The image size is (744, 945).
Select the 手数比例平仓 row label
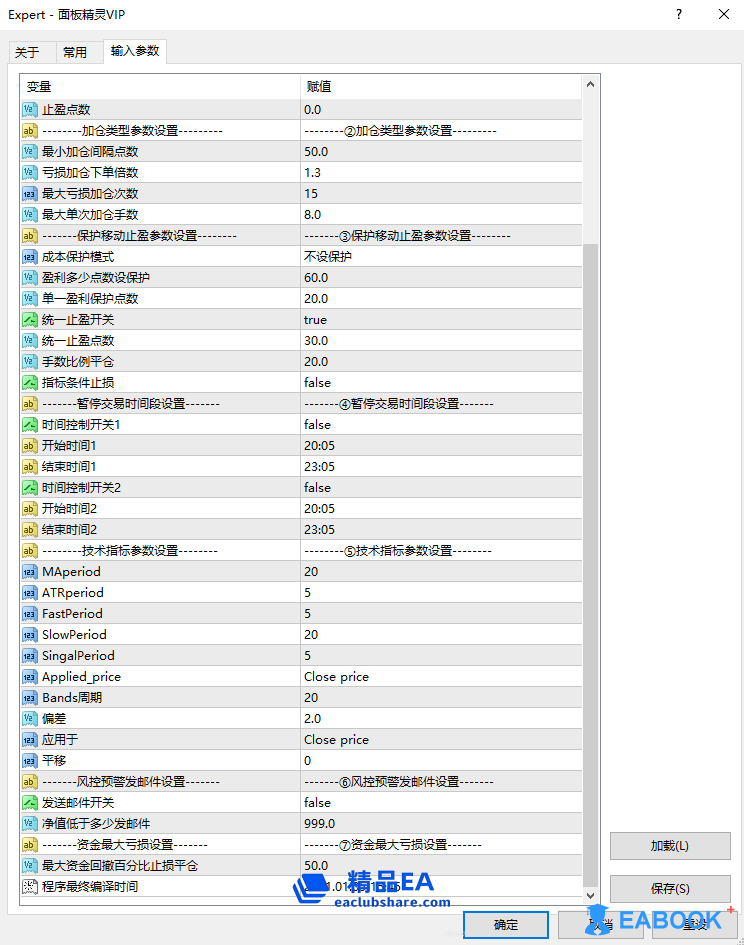point(78,362)
